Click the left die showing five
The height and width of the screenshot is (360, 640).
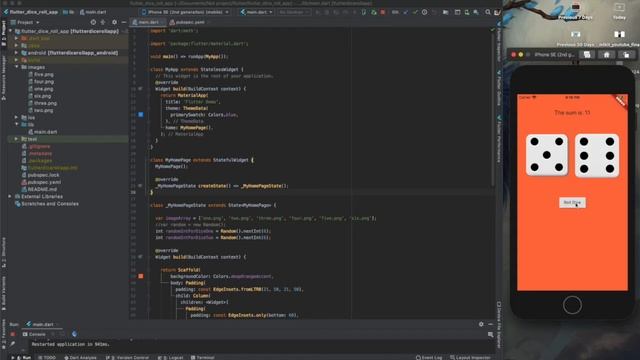click(547, 155)
